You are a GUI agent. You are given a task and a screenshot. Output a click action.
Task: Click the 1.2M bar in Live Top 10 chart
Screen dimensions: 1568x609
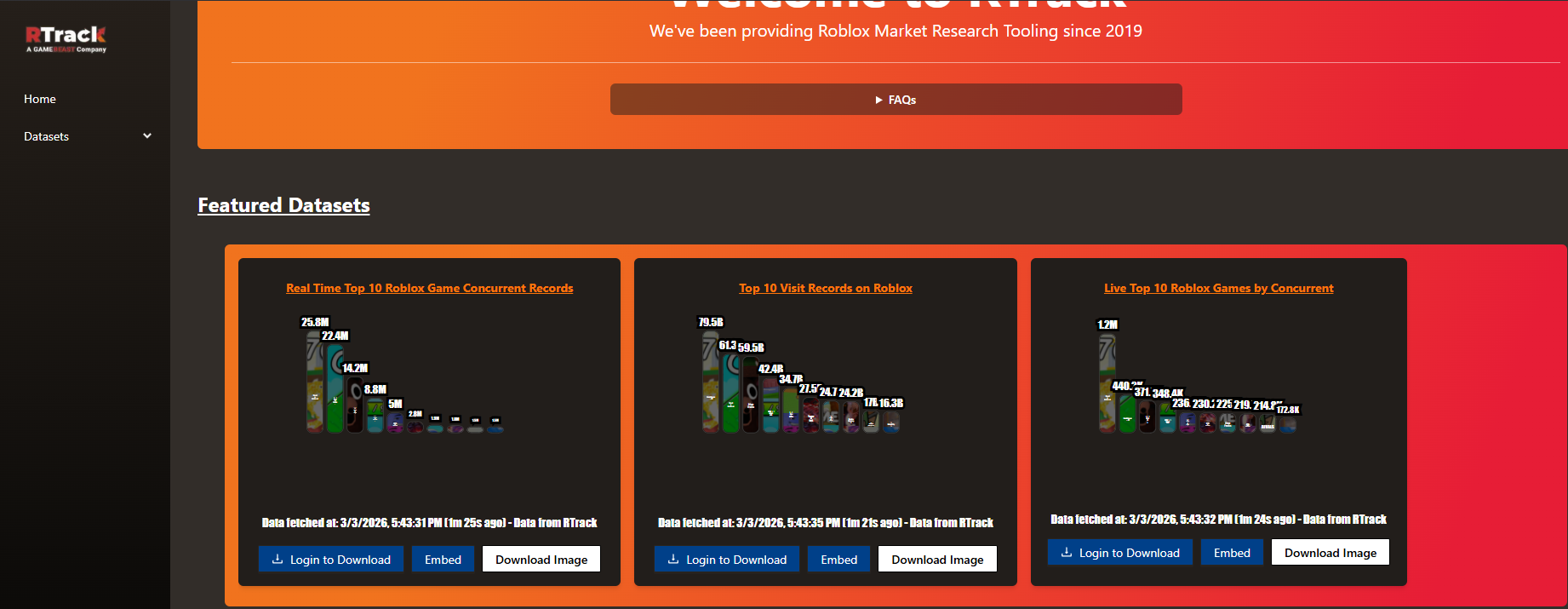[1107, 382]
